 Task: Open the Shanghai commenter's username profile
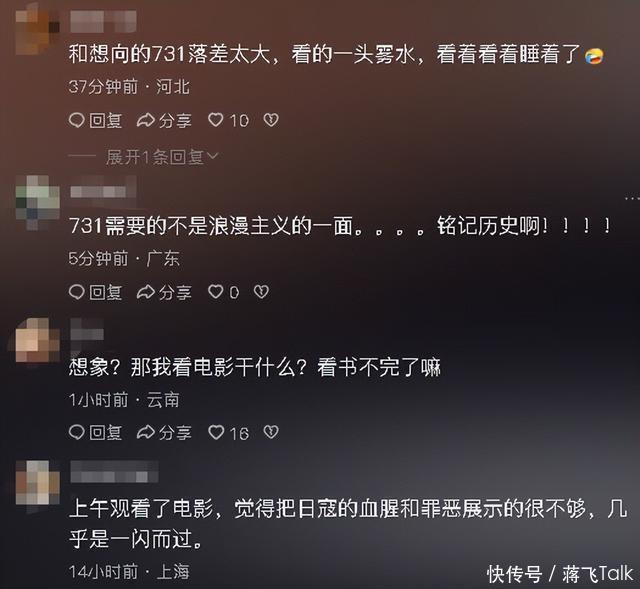tap(114, 471)
